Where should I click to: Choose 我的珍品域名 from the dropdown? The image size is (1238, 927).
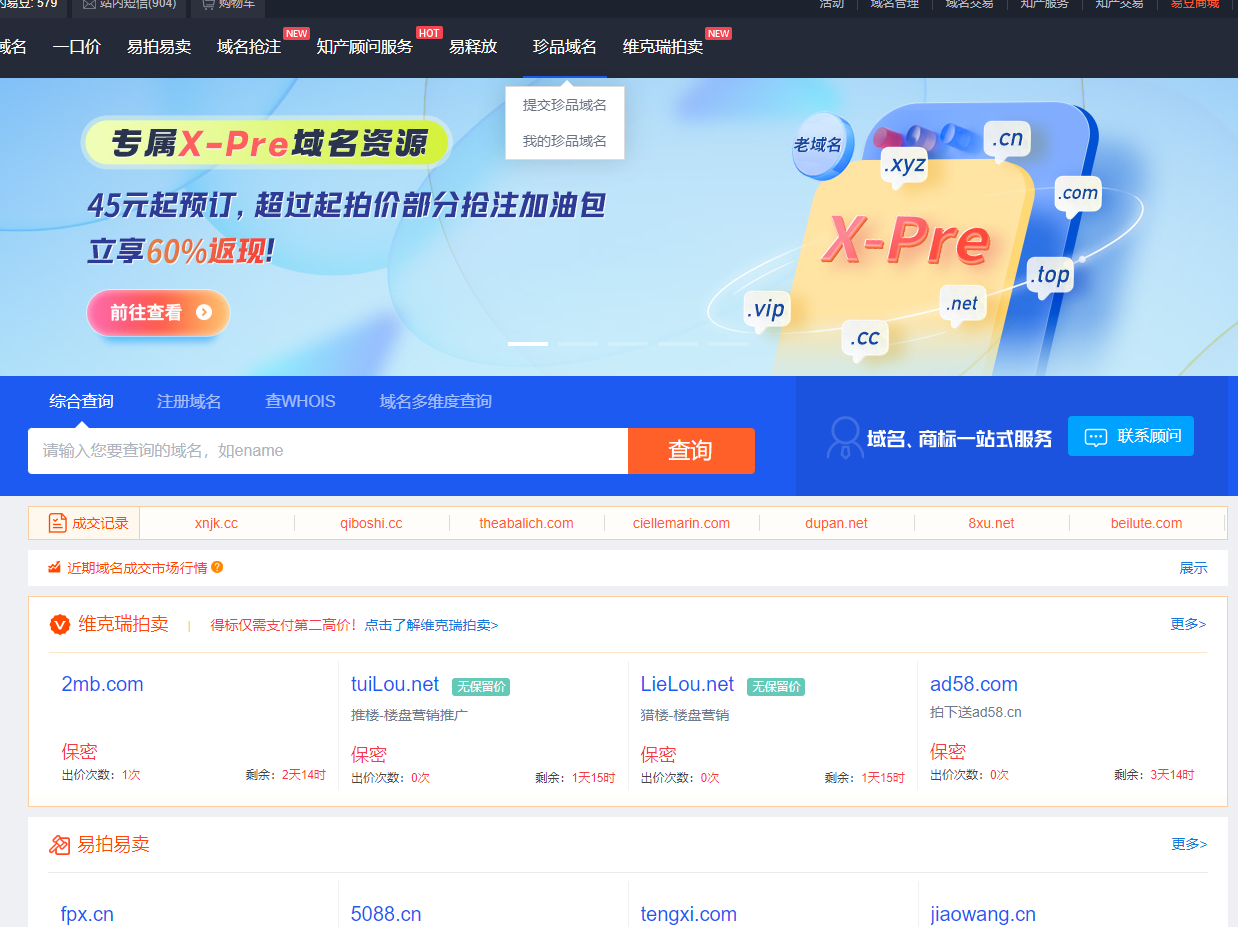(x=565, y=141)
